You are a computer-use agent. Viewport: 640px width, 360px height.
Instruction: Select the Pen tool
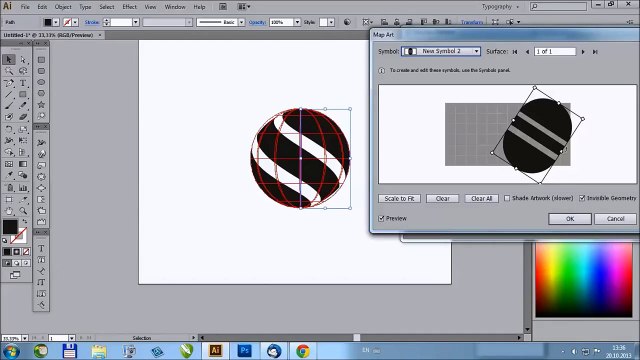click(9, 83)
